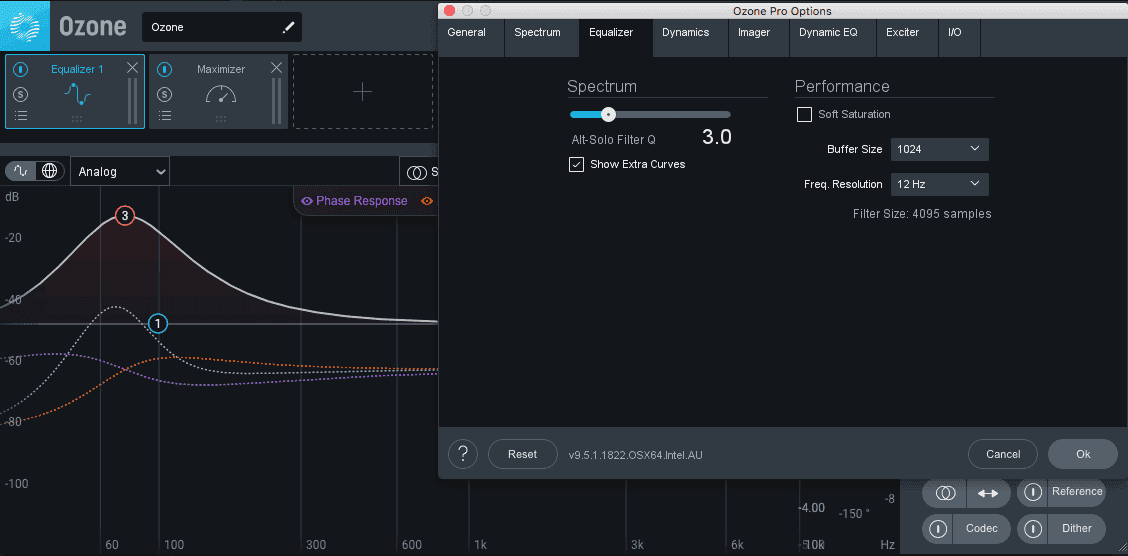1128x556 pixels.
Task: Open the Freq. Resolution 12 Hz dropdown
Action: pyautogui.click(x=940, y=184)
